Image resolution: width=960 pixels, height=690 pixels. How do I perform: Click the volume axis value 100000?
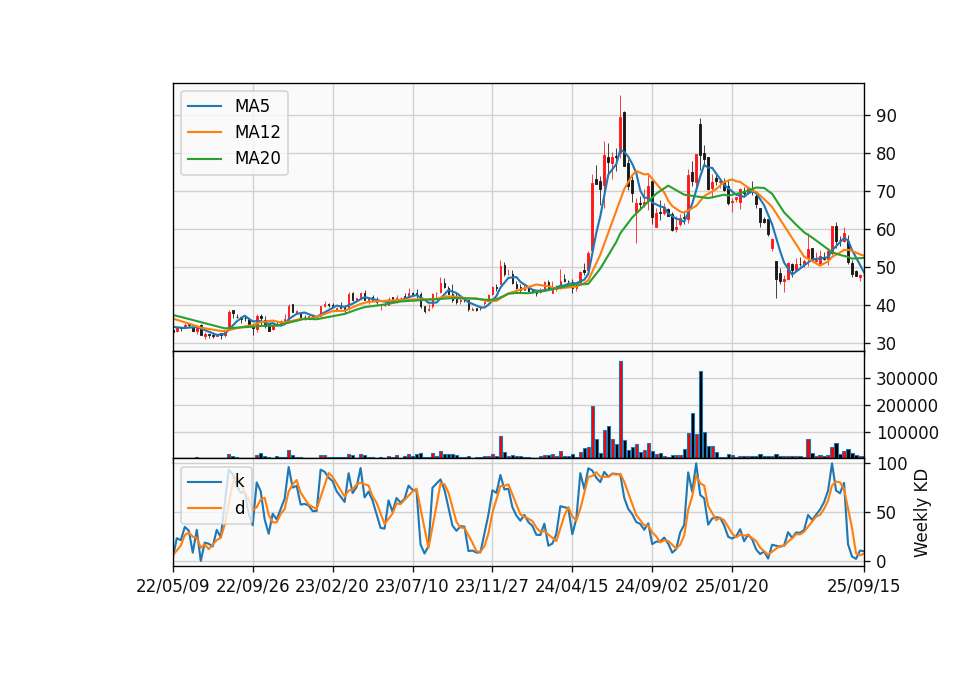tap(907, 433)
